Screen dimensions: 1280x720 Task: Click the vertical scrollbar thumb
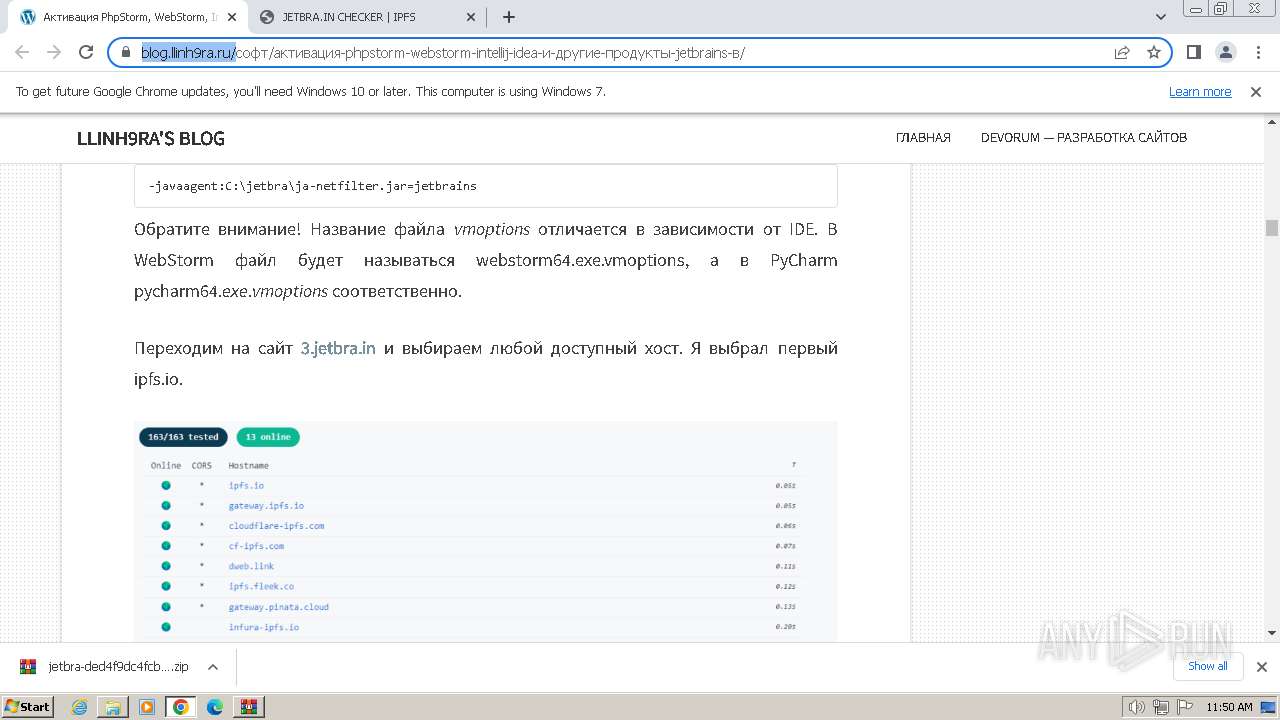(1272, 228)
